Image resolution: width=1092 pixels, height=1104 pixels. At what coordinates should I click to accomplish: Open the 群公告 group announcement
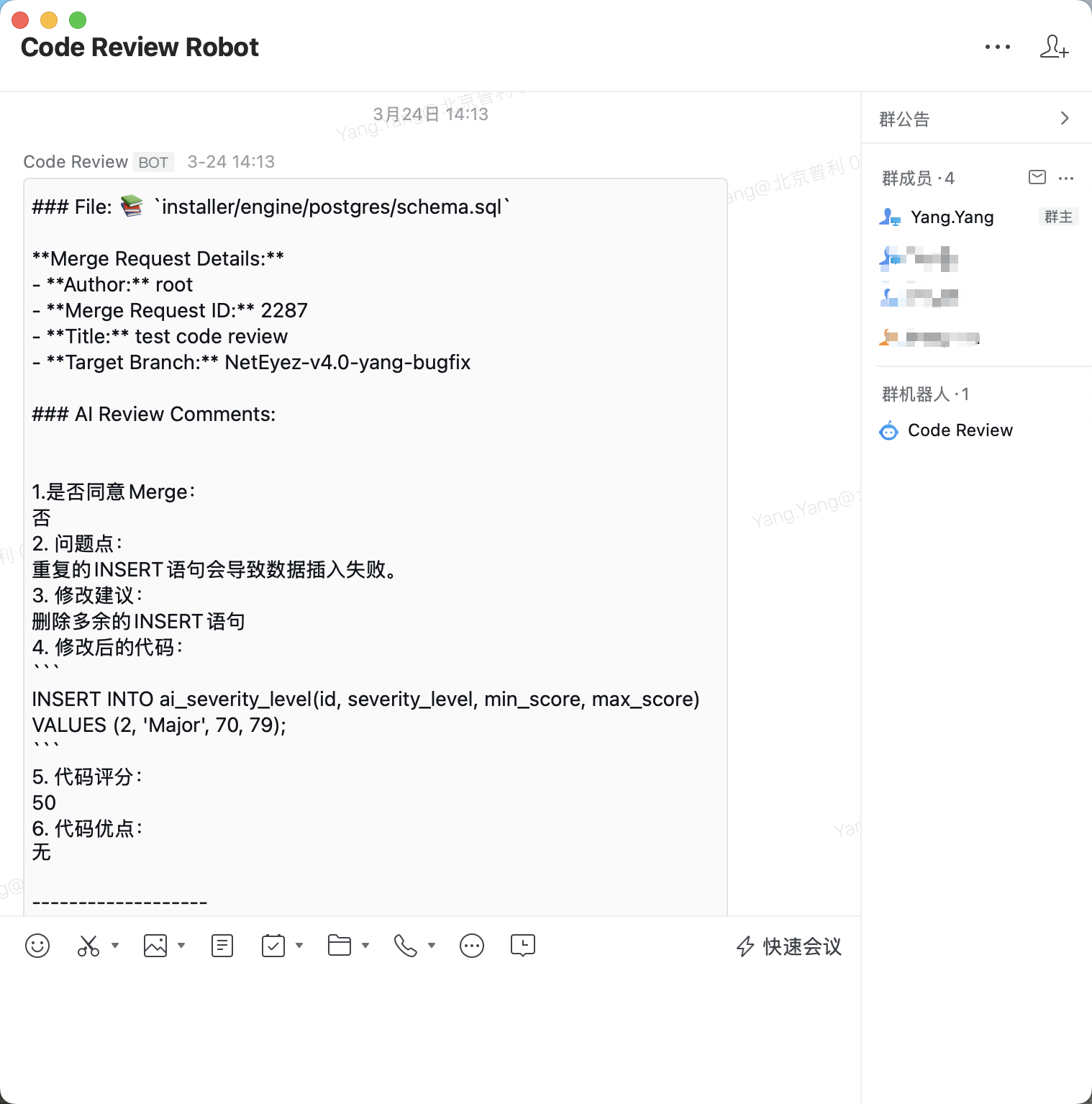coord(976,119)
